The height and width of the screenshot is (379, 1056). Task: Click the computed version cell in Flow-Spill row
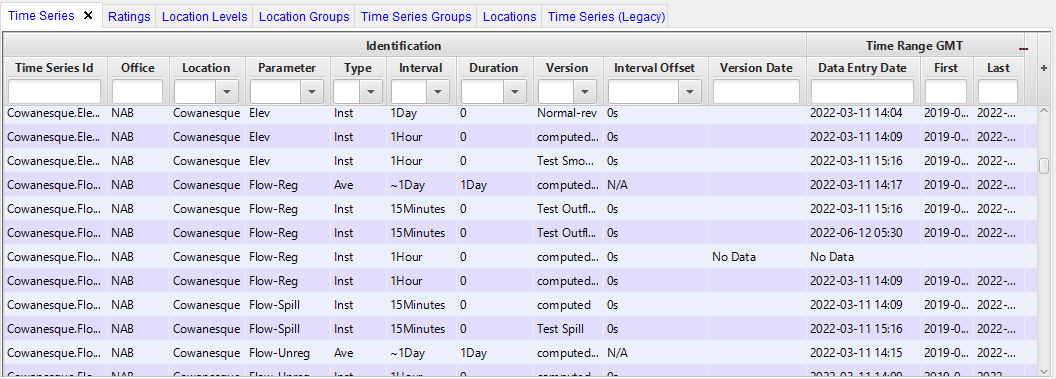(567, 305)
